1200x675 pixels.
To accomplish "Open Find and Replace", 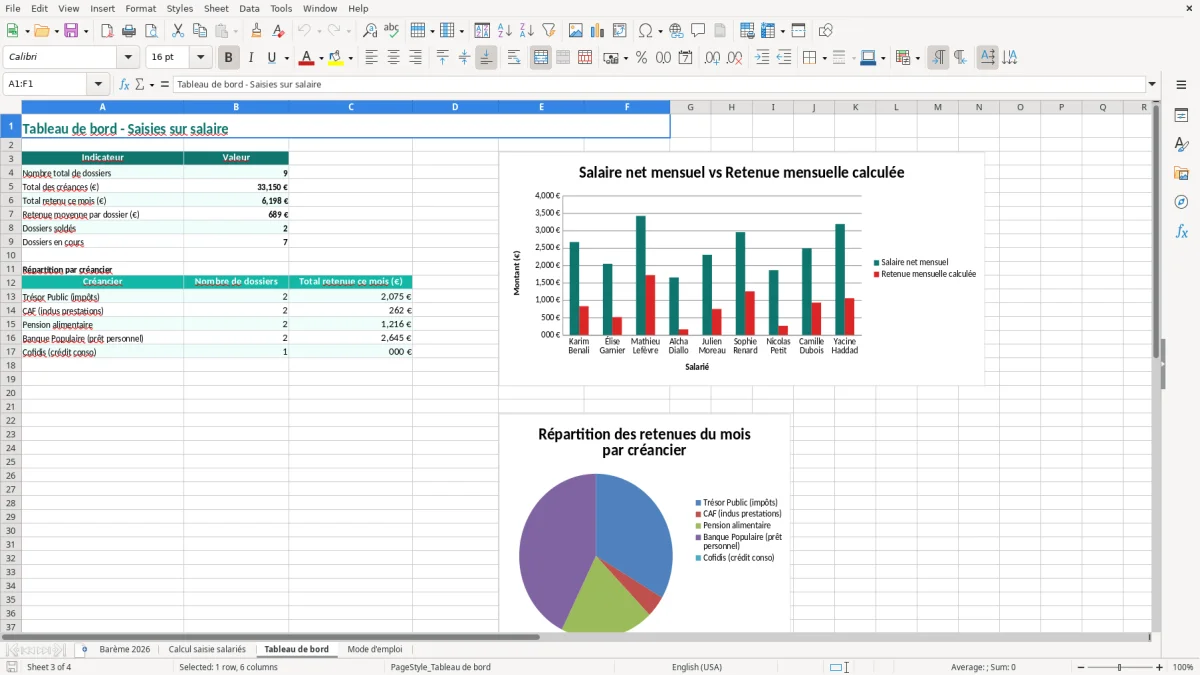I will pos(370,31).
